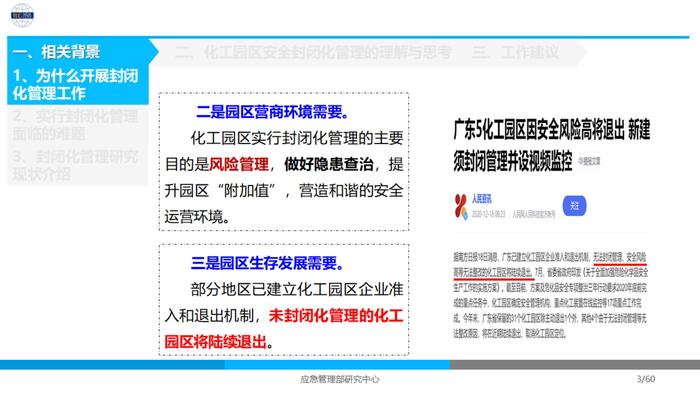
Task: Select the 一、相关背景 section tab
Action: click(56, 52)
